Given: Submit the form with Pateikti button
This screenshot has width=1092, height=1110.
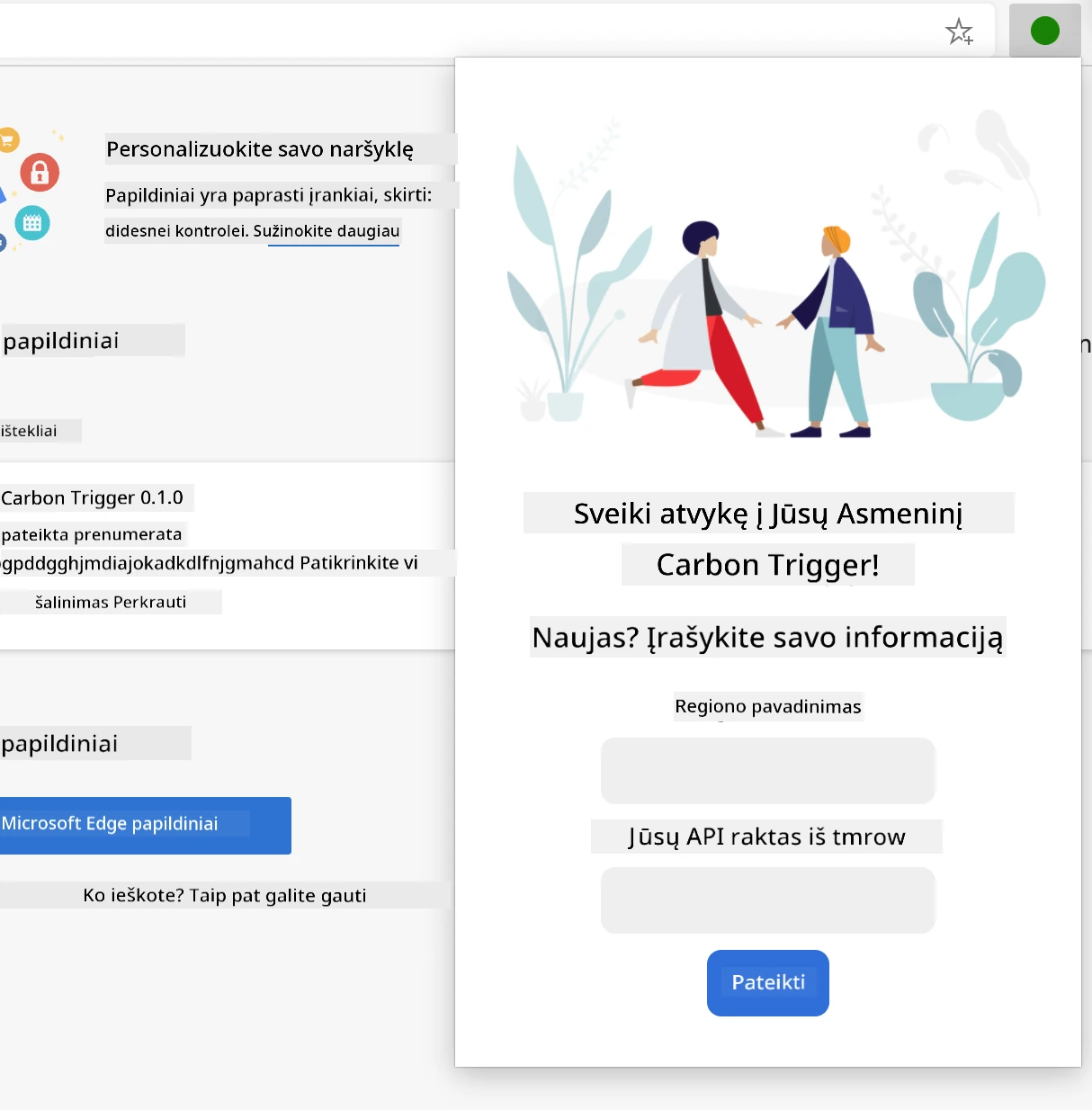Looking at the screenshot, I should (x=768, y=982).
